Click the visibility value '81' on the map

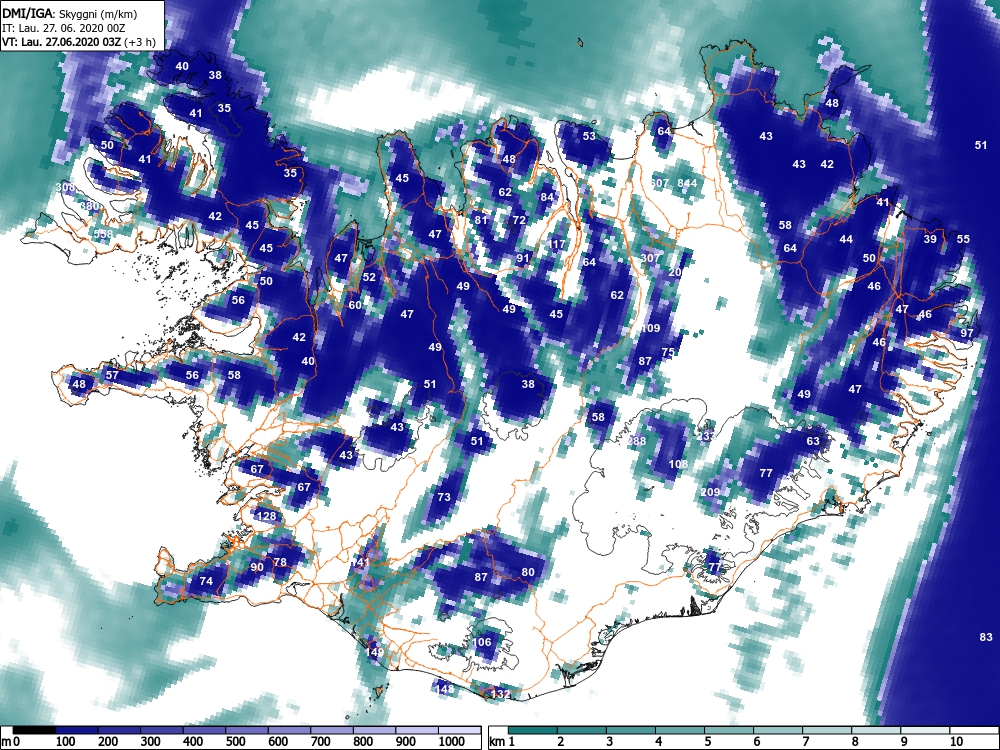(x=481, y=221)
